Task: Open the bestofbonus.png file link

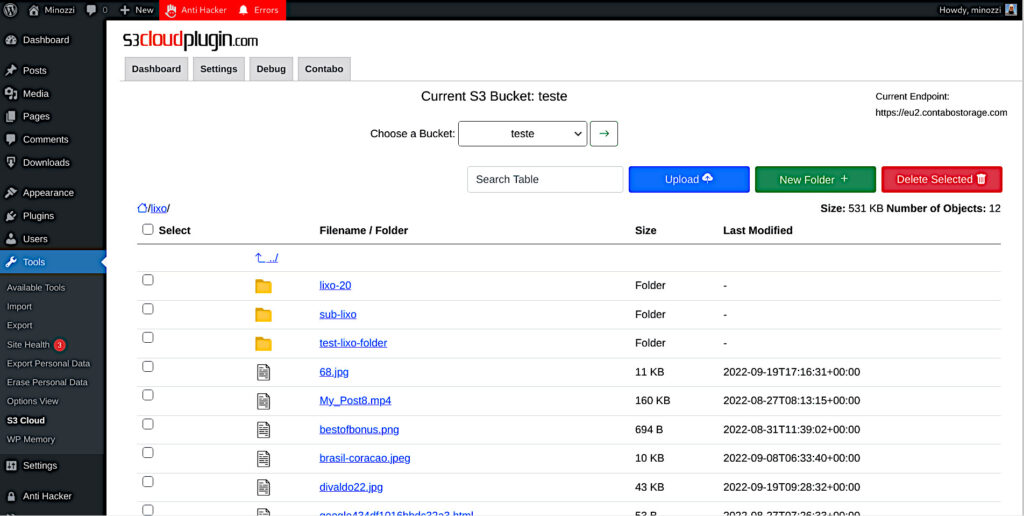Action: coord(359,430)
